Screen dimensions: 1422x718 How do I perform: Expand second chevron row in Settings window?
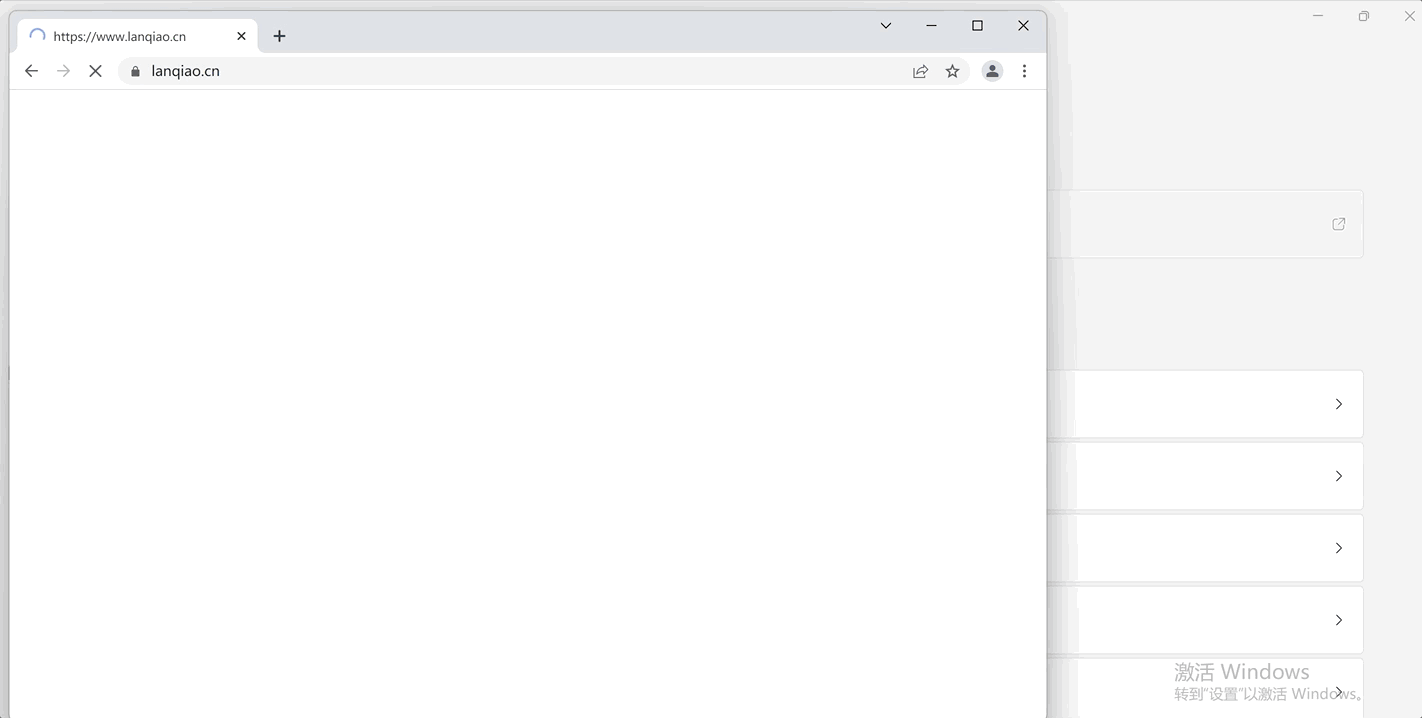coord(1339,476)
